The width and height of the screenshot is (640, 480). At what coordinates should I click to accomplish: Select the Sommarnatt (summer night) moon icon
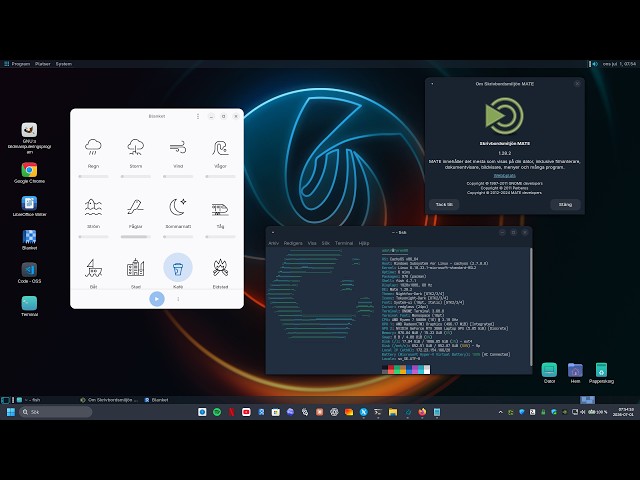[178, 207]
